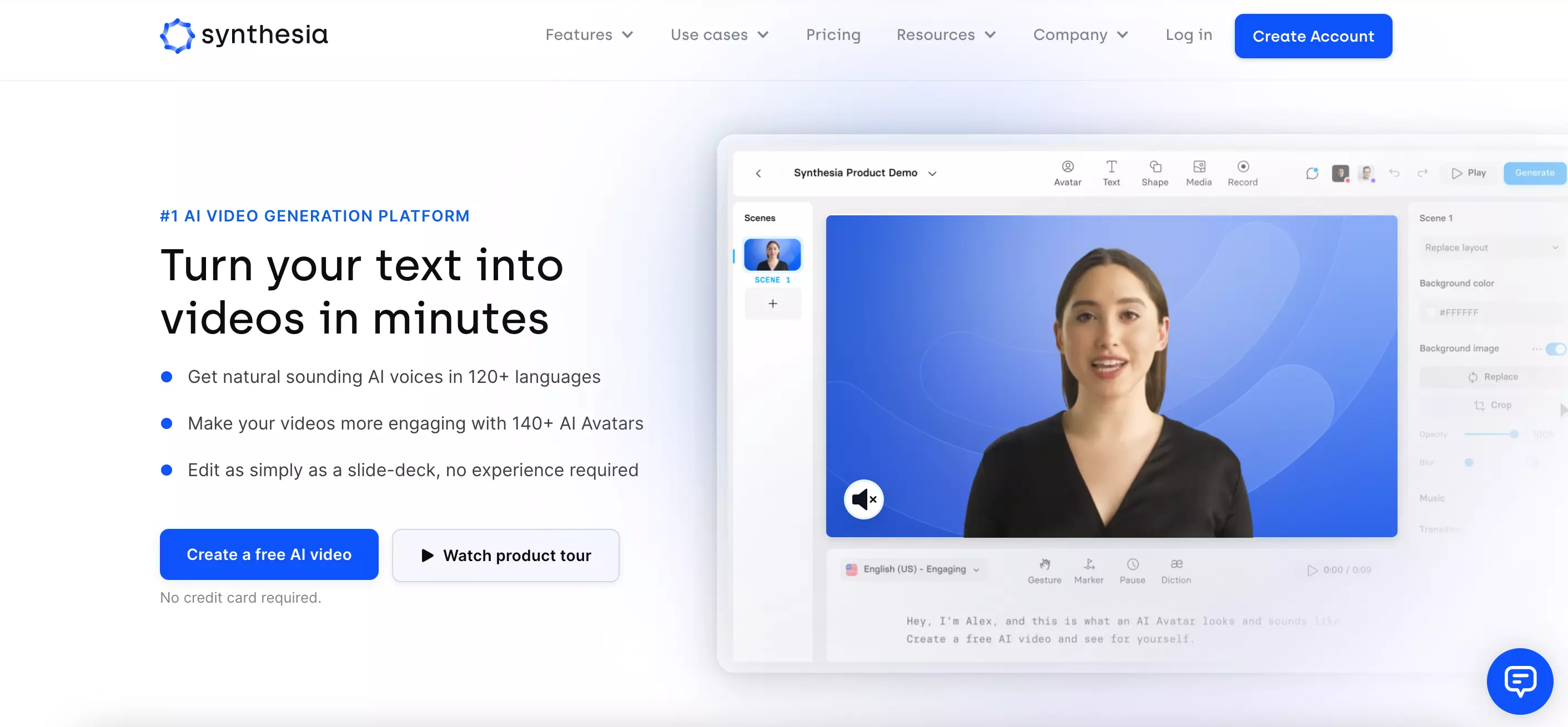Click the Gesture icon in toolbar
This screenshot has width=1568, height=727.
[1044, 568]
